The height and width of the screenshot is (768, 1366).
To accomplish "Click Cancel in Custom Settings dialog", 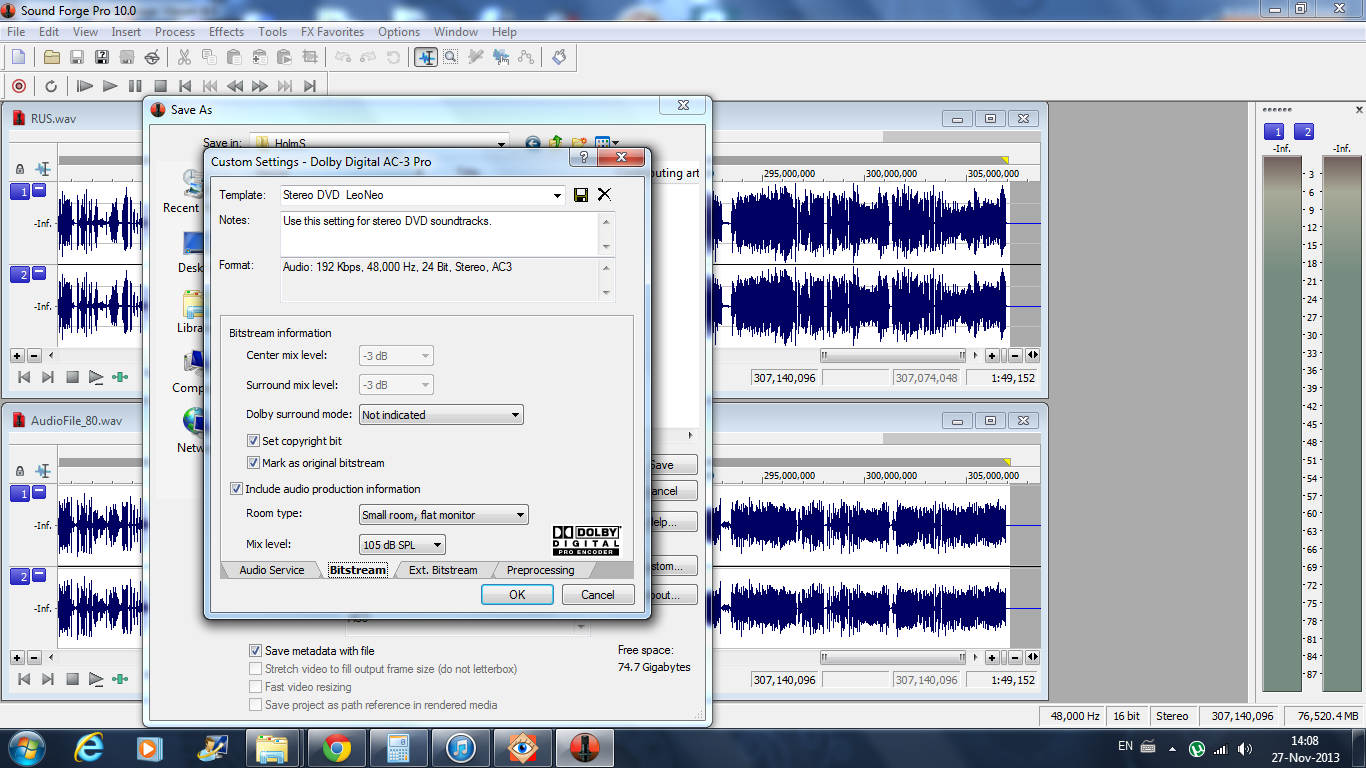I will point(598,594).
